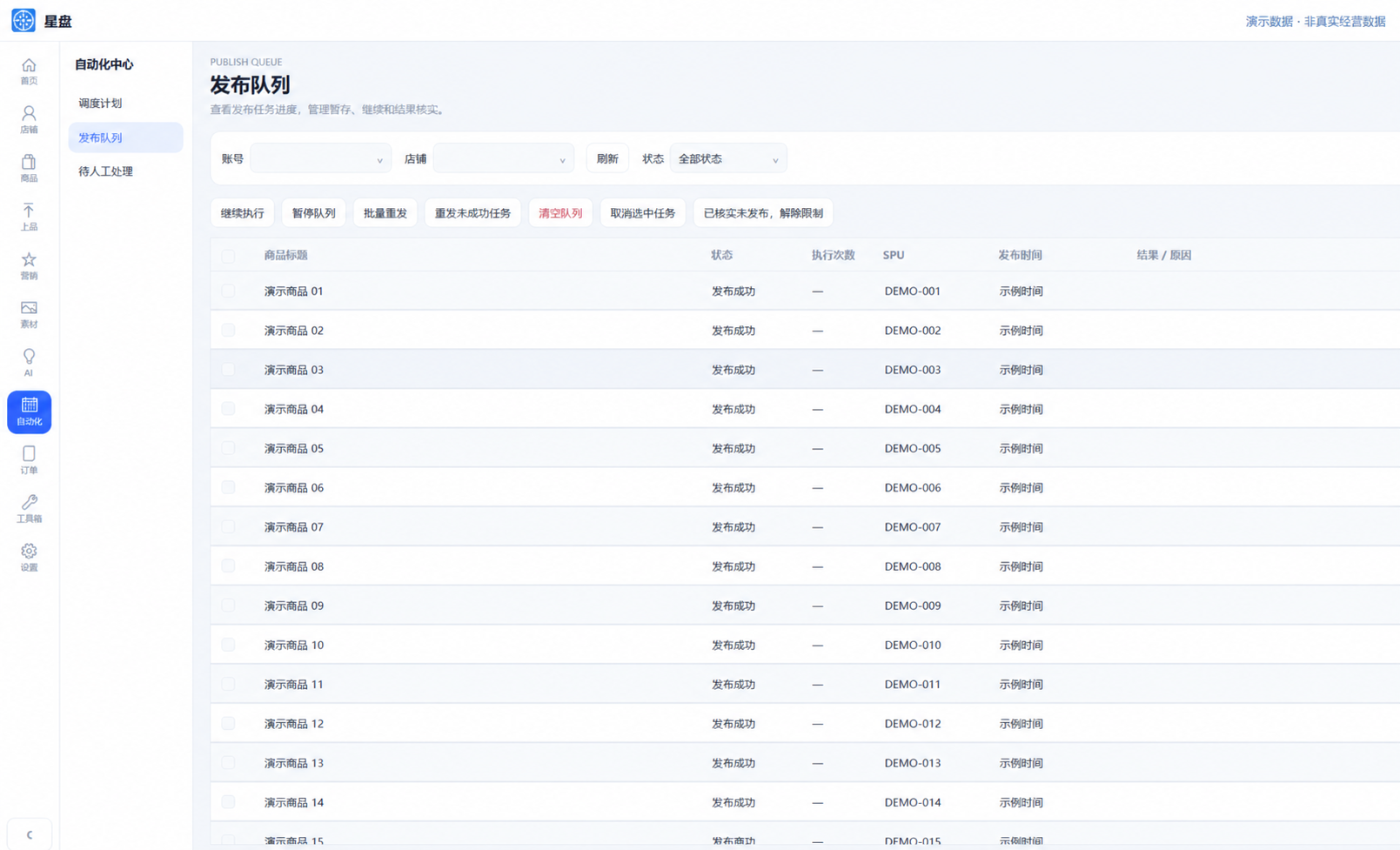
Task: Clear the queue via red 清空队列 button
Action: point(560,213)
